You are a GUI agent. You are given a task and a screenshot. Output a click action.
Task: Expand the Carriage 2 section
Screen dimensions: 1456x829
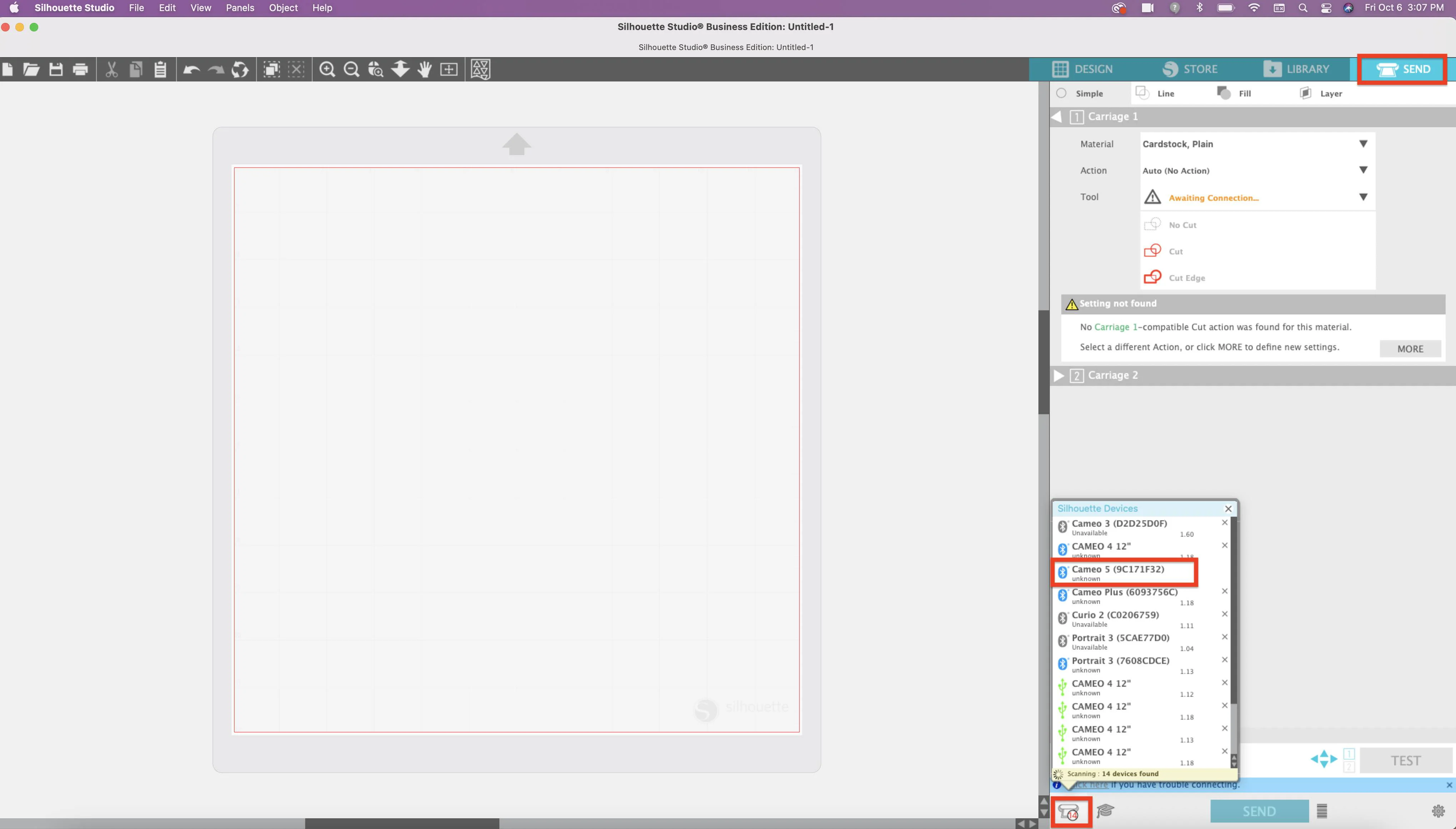(1059, 375)
